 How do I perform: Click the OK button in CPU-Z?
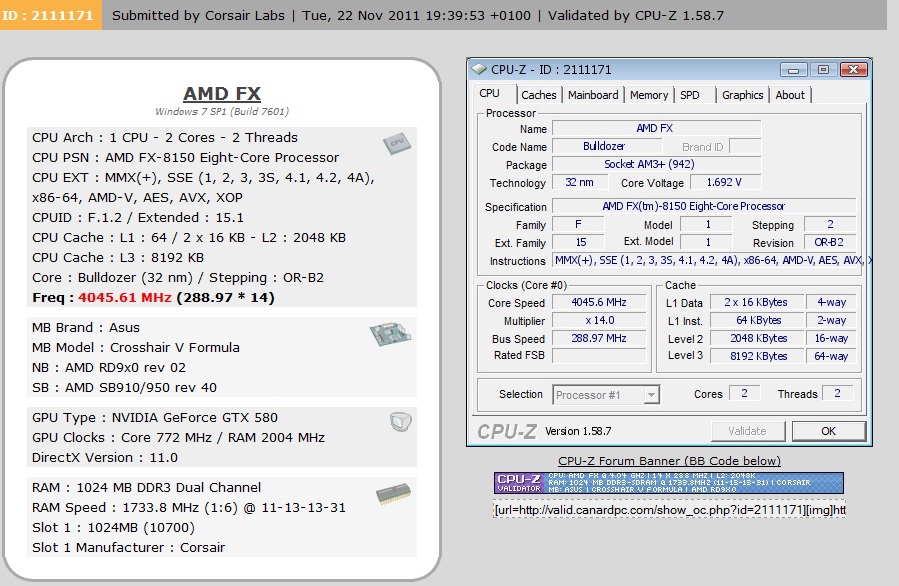click(828, 431)
